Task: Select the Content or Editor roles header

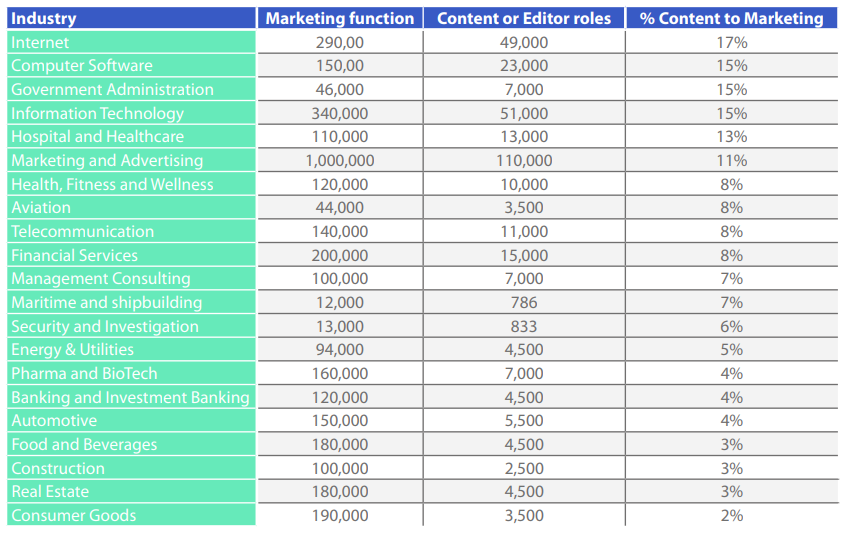Action: pos(523,18)
